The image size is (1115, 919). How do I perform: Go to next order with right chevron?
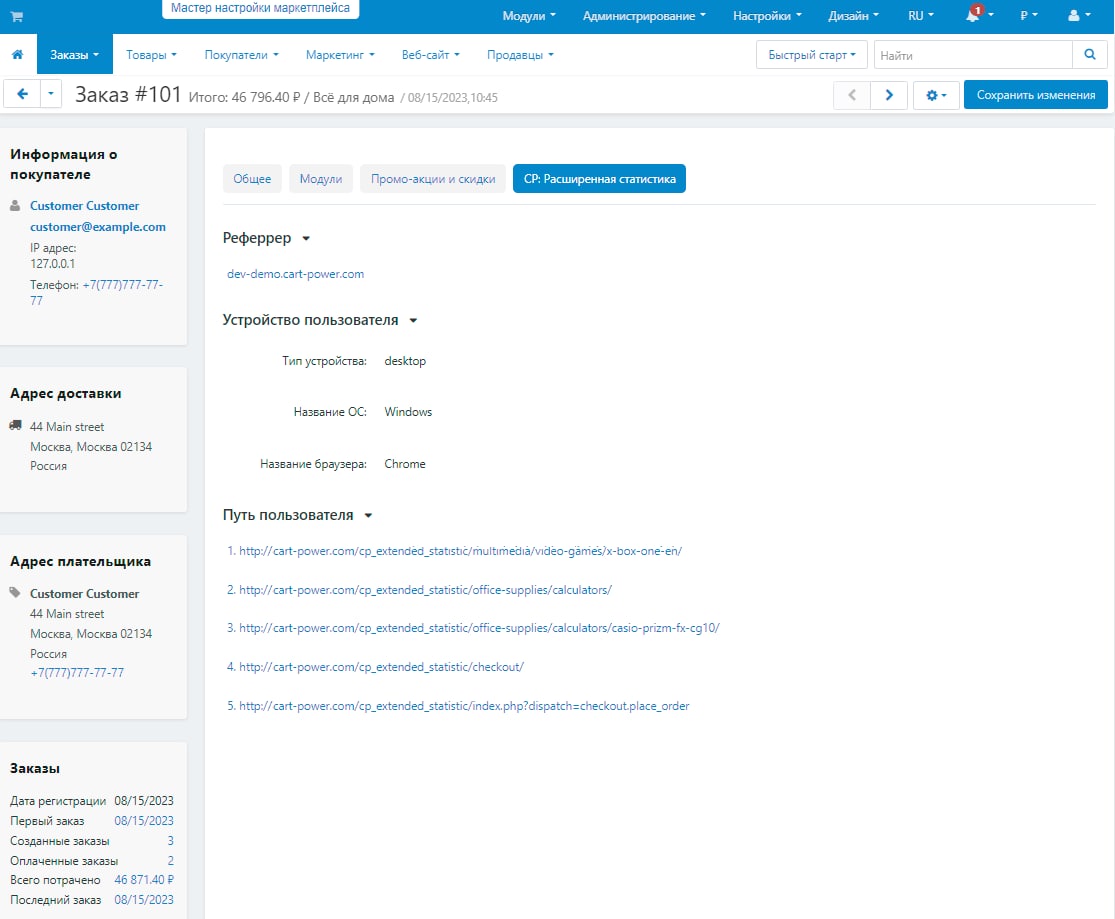click(x=889, y=95)
